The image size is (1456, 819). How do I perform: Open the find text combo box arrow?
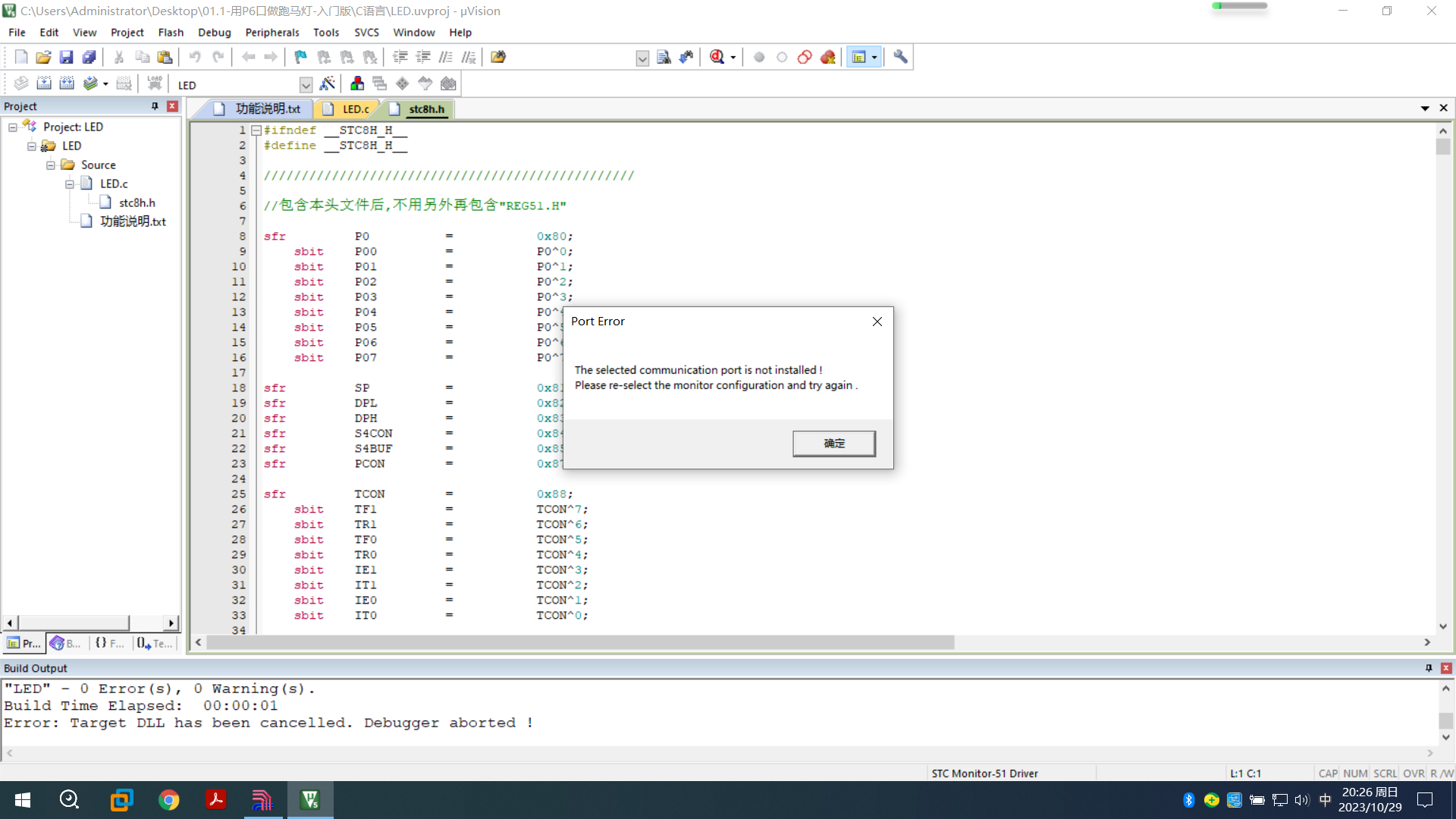pyautogui.click(x=642, y=58)
